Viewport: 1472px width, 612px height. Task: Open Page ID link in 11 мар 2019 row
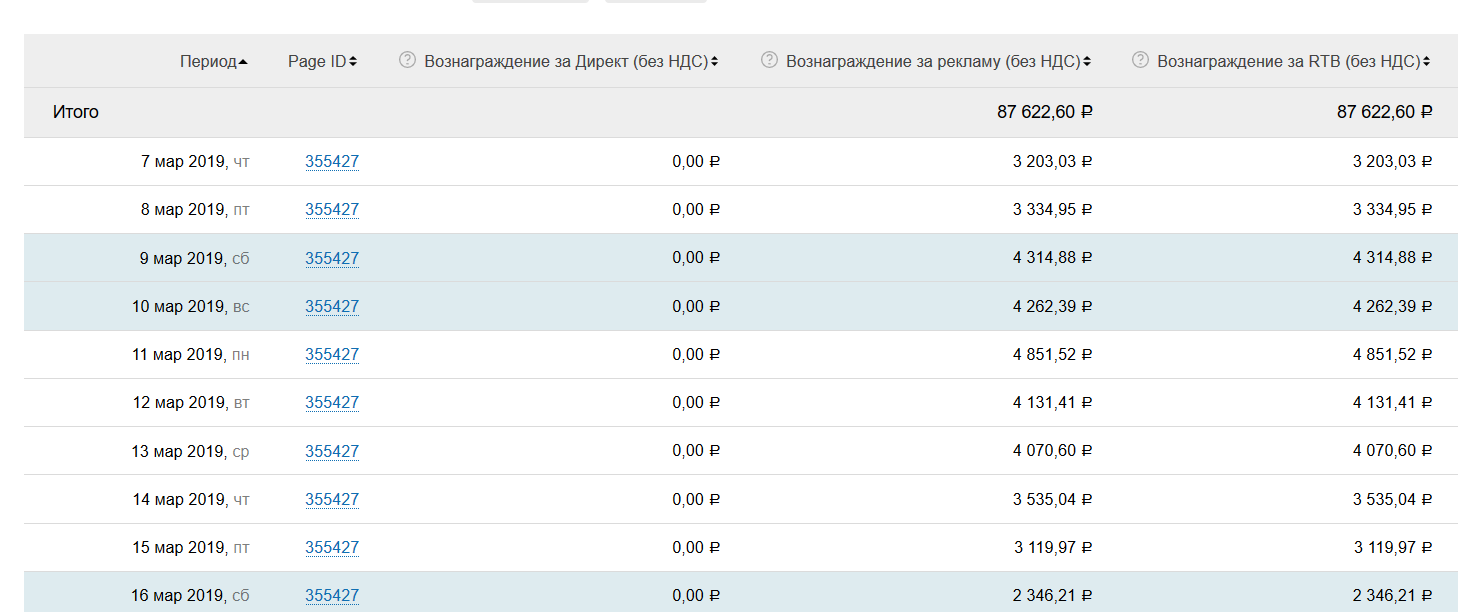[x=332, y=354]
